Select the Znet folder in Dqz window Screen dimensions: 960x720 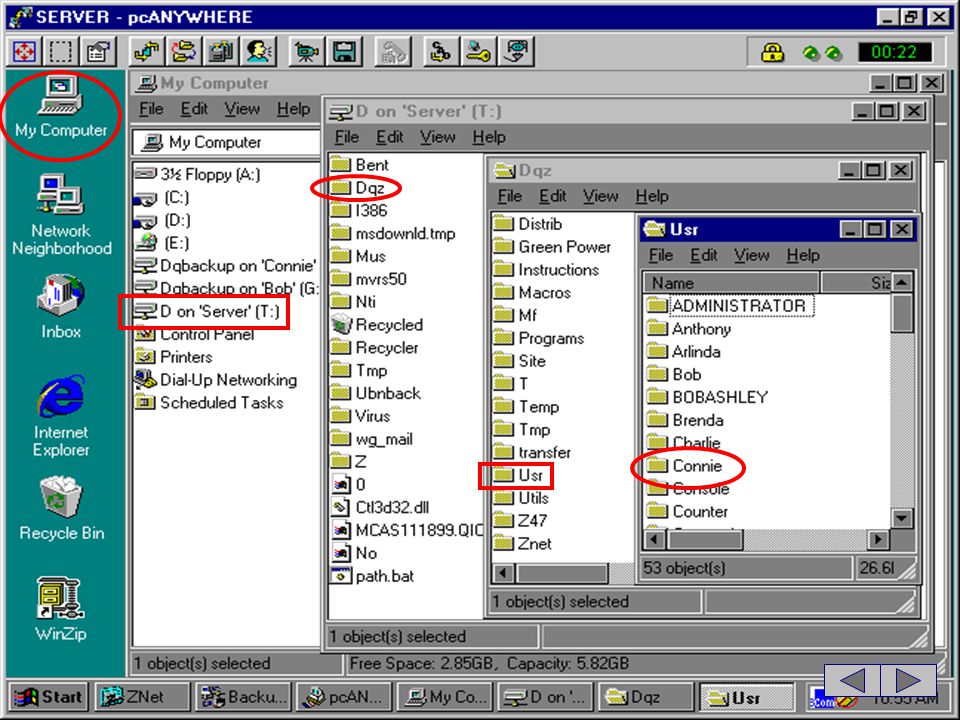523,544
